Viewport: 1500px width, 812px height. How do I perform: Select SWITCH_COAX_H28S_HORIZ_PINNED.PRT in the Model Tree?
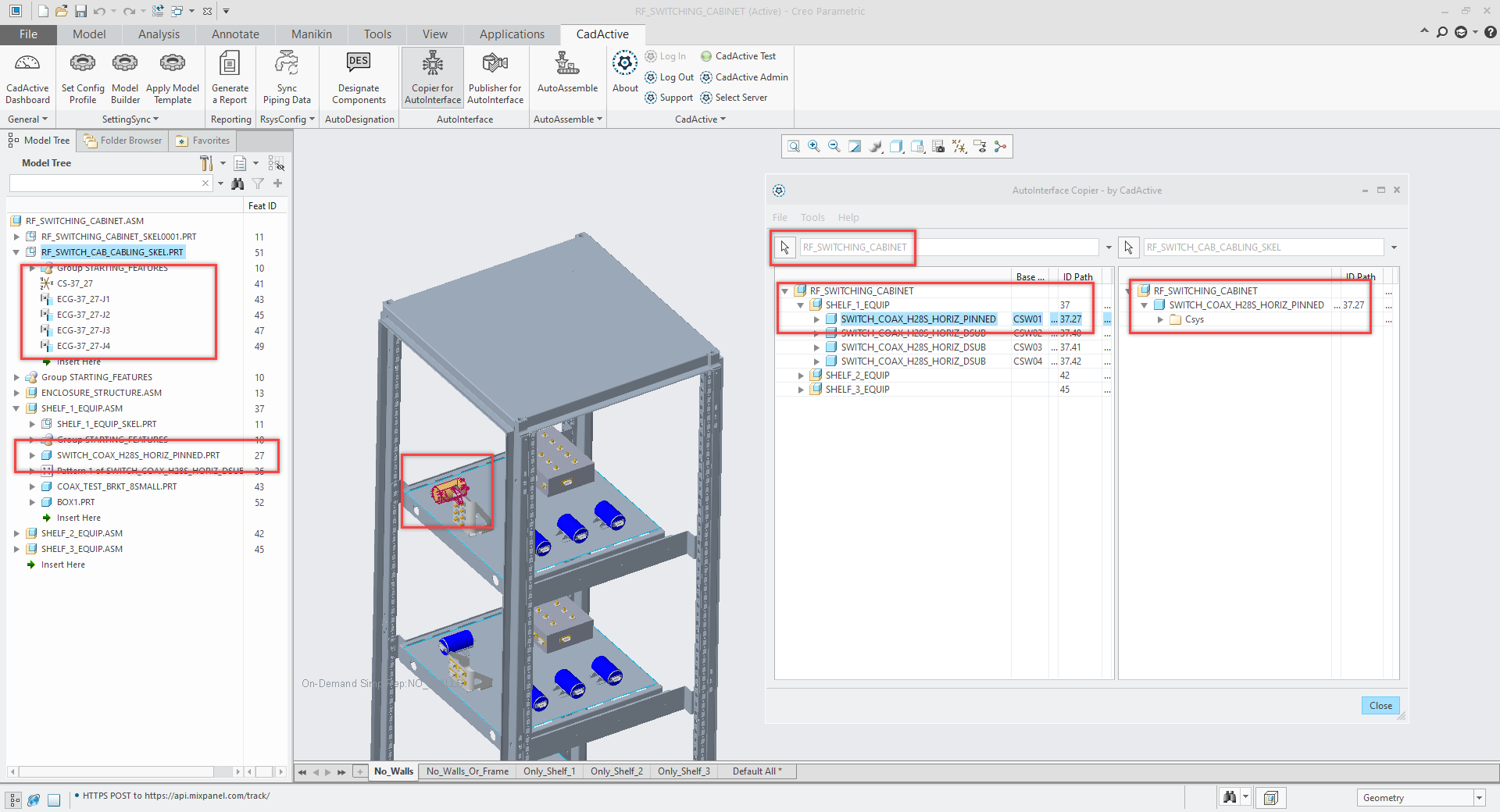[138, 455]
